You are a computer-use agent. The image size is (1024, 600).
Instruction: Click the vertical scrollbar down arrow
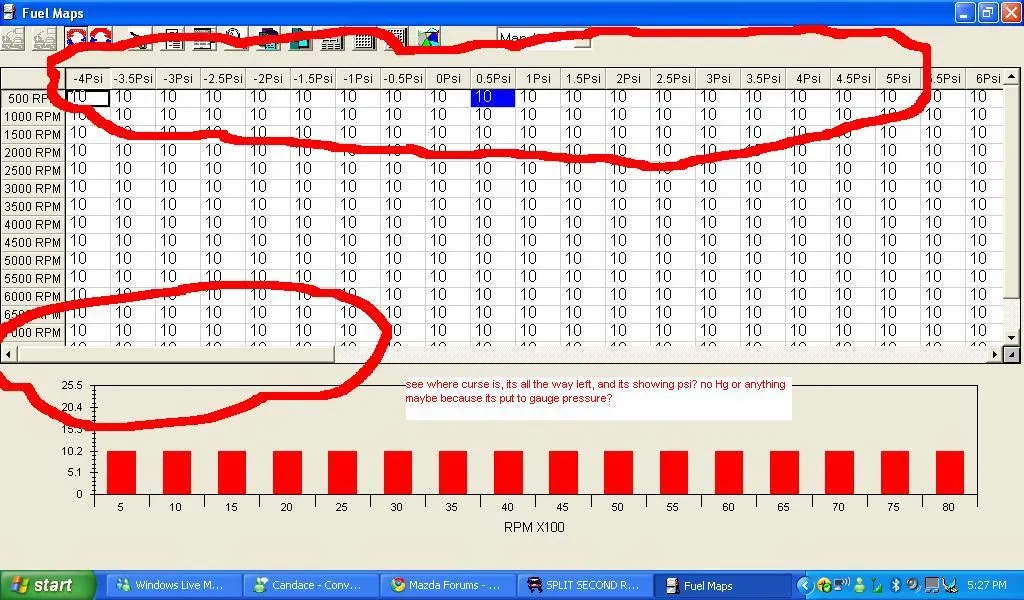click(1011, 355)
